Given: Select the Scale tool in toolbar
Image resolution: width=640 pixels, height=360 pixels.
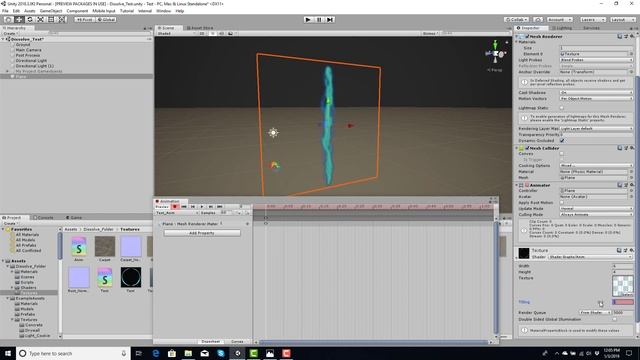Looking at the screenshot, I should [40, 20].
